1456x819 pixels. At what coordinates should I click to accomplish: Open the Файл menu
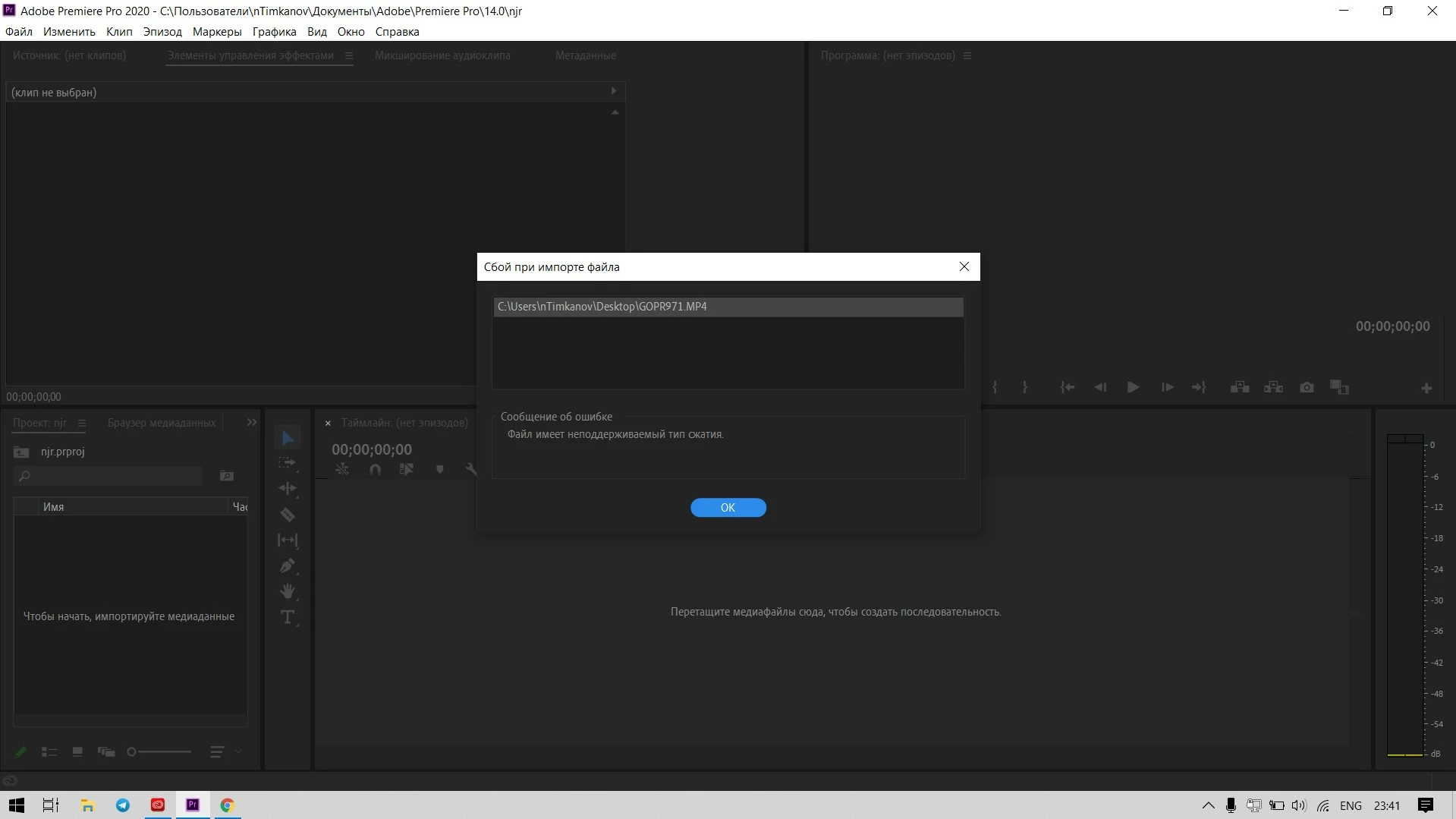[x=19, y=32]
